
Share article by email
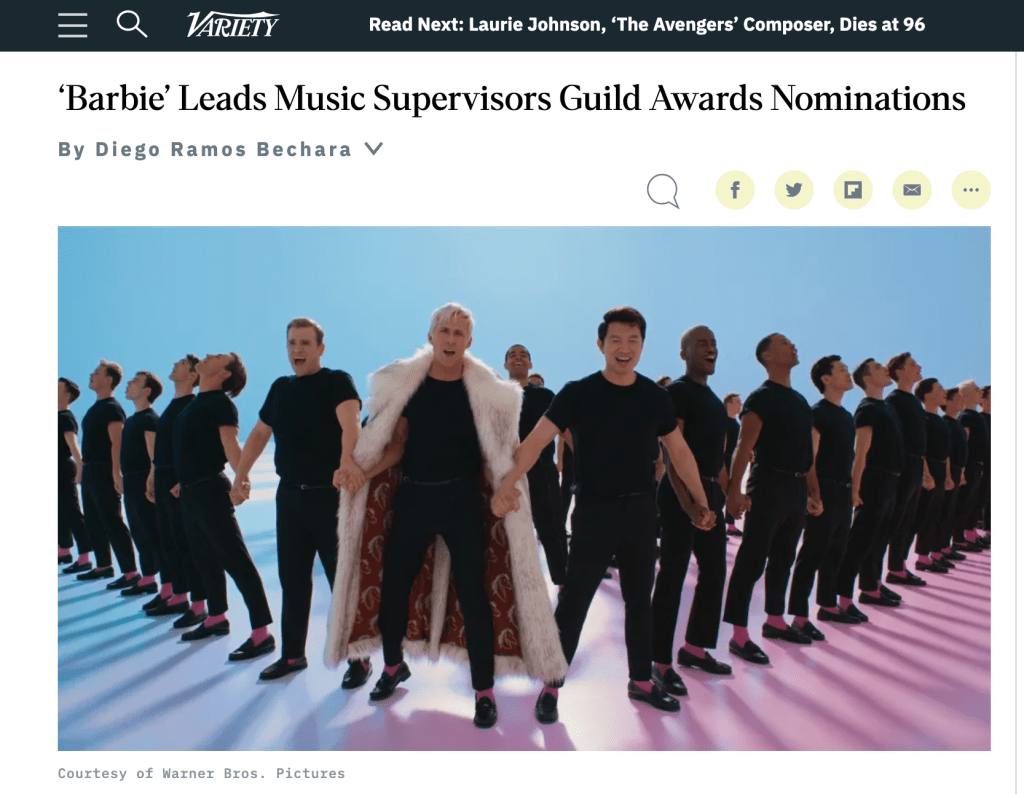coord(912,190)
